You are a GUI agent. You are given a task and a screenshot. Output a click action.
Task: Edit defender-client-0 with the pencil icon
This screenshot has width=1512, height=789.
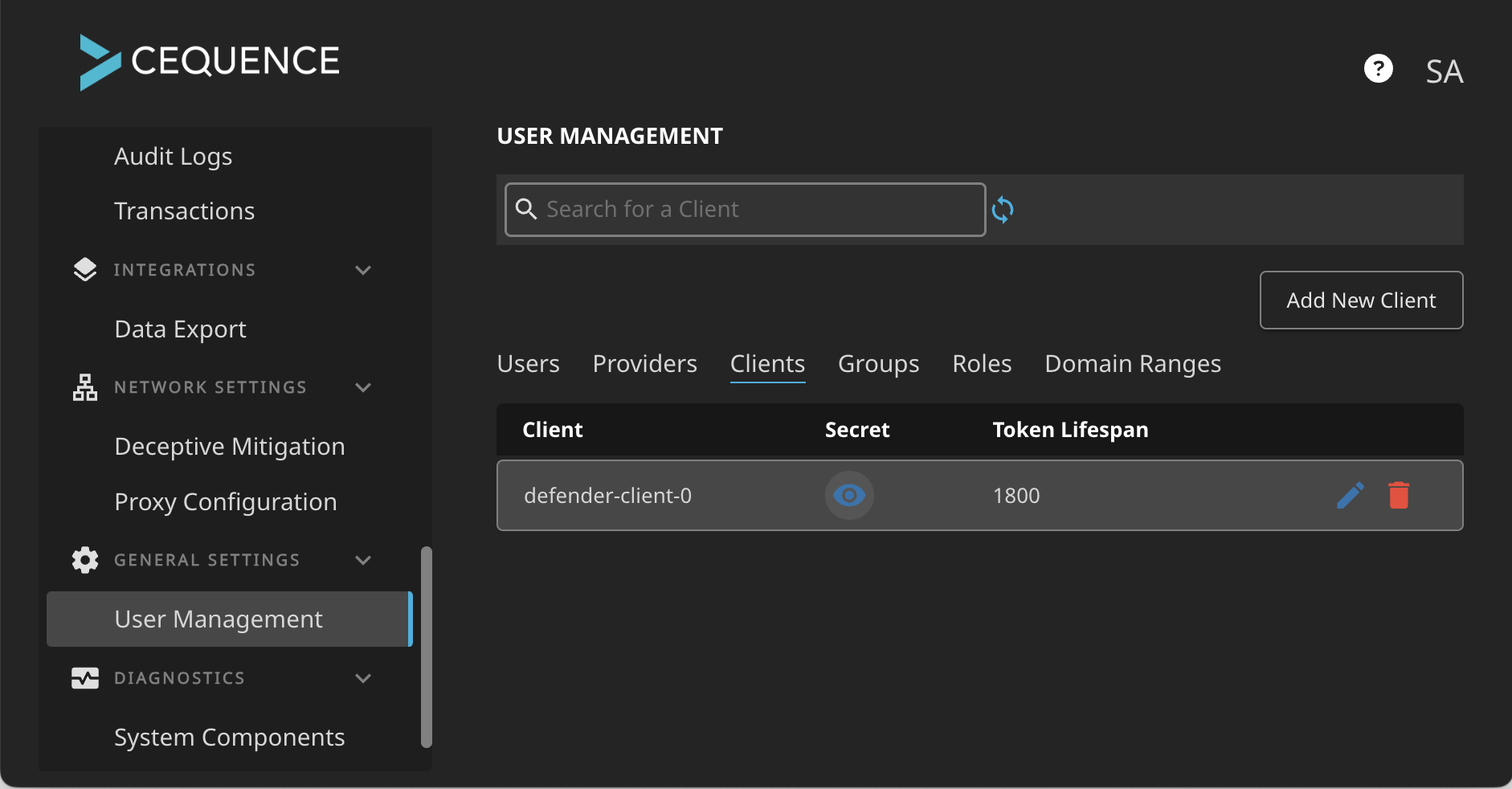tap(1351, 495)
